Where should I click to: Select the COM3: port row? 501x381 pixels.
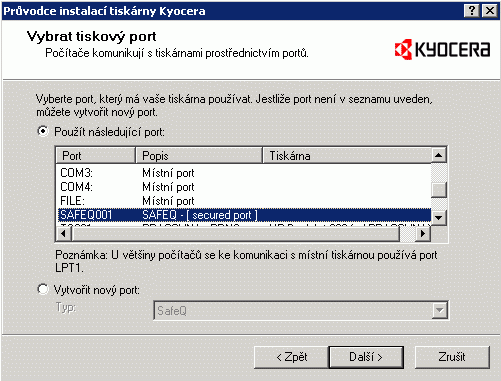(x=244, y=173)
